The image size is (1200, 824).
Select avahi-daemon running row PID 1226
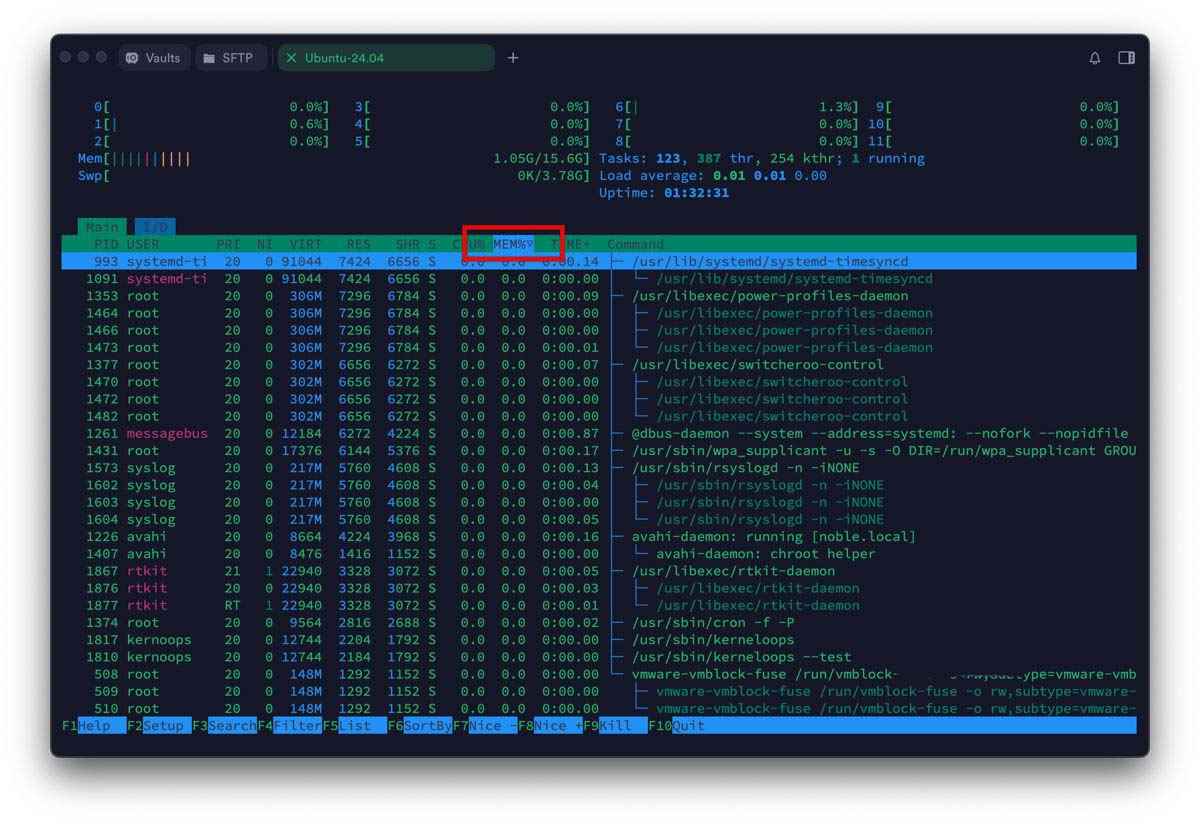(599, 537)
